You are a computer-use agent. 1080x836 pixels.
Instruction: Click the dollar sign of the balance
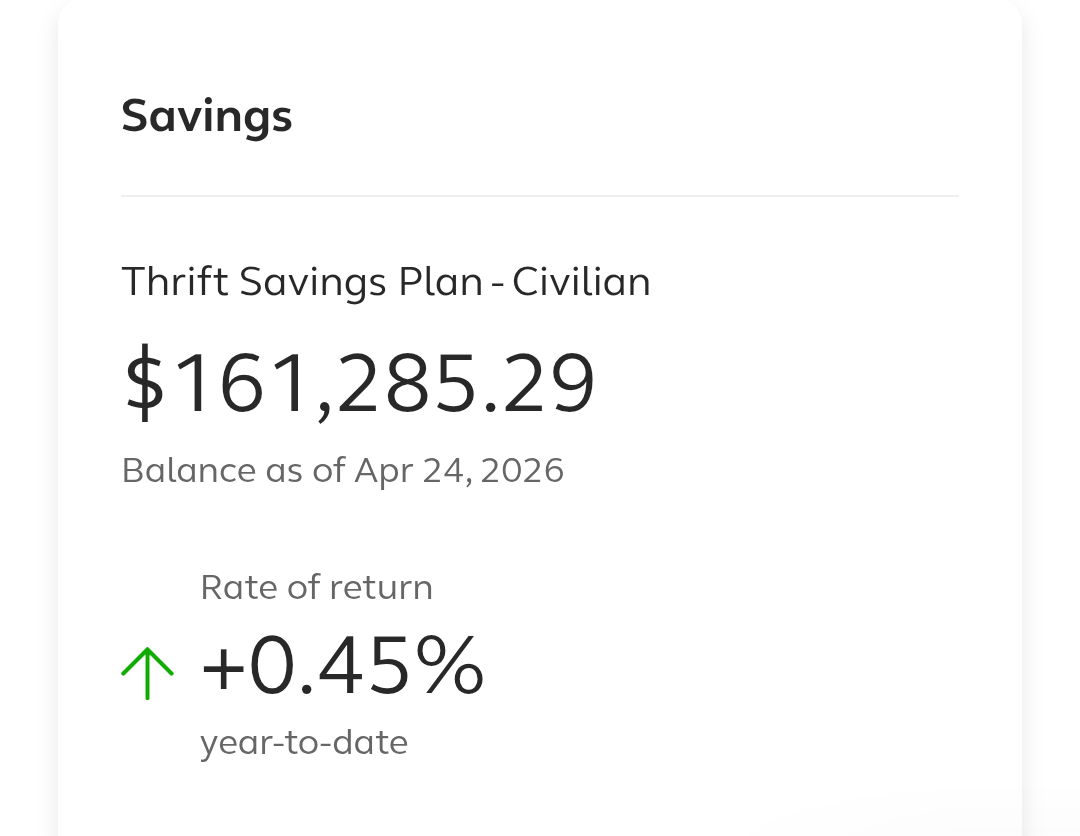144,383
